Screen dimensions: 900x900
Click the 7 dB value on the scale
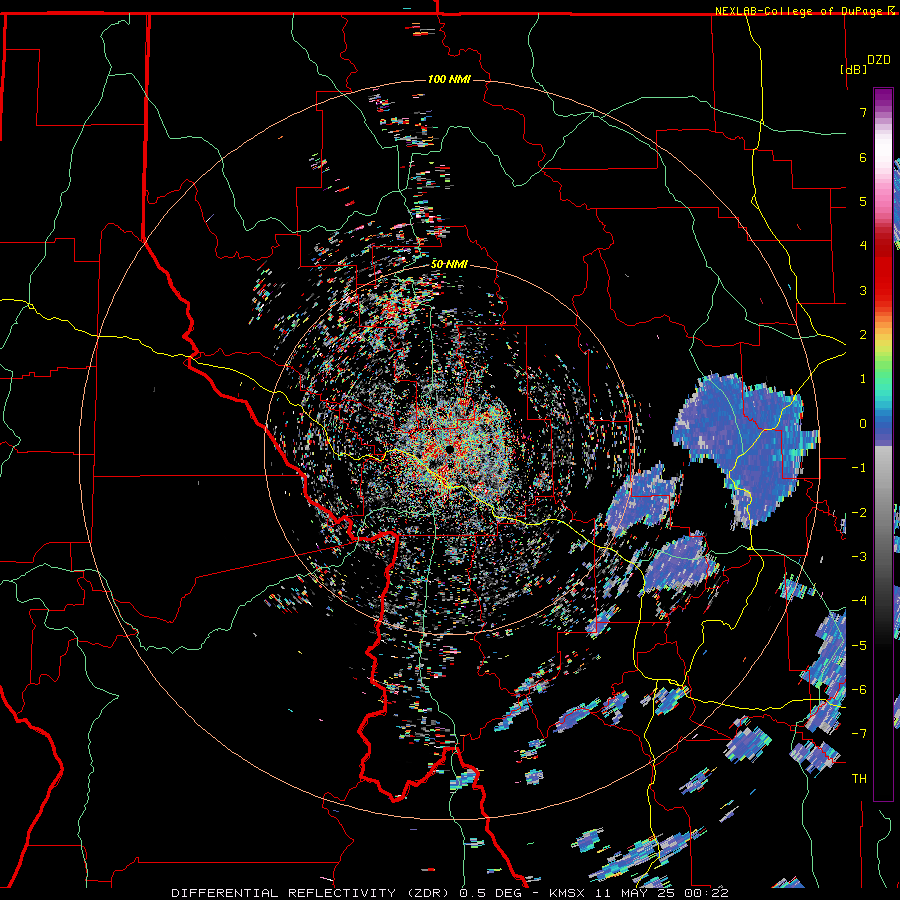[863, 112]
